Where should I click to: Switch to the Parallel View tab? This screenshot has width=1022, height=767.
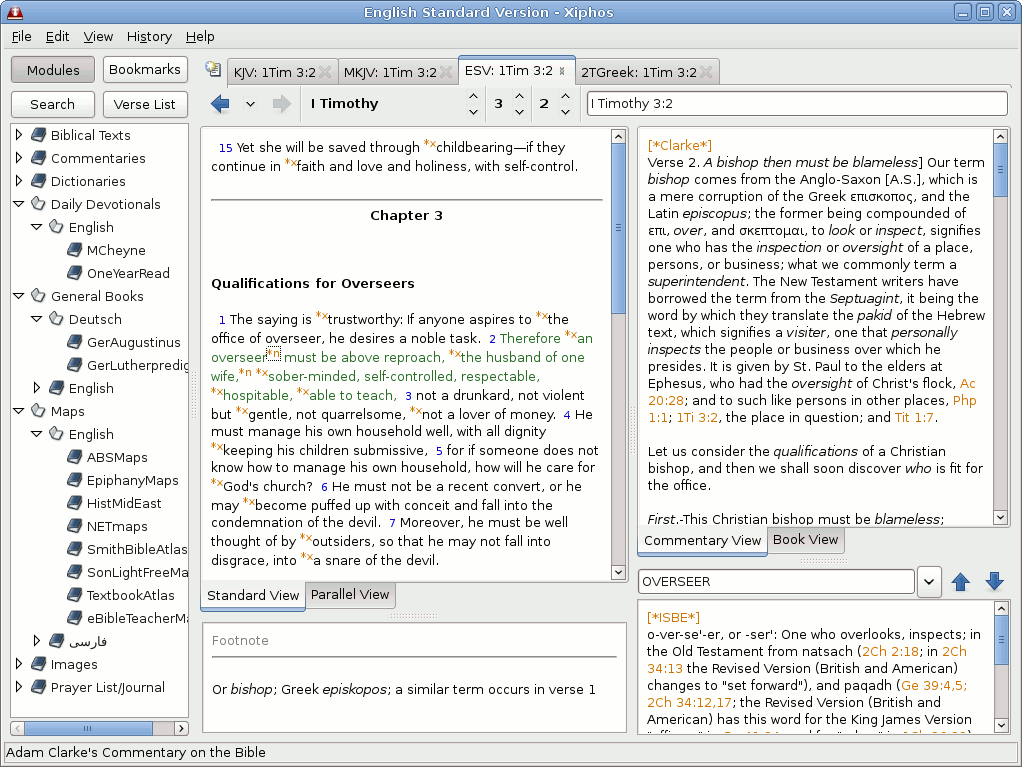pyautogui.click(x=350, y=594)
